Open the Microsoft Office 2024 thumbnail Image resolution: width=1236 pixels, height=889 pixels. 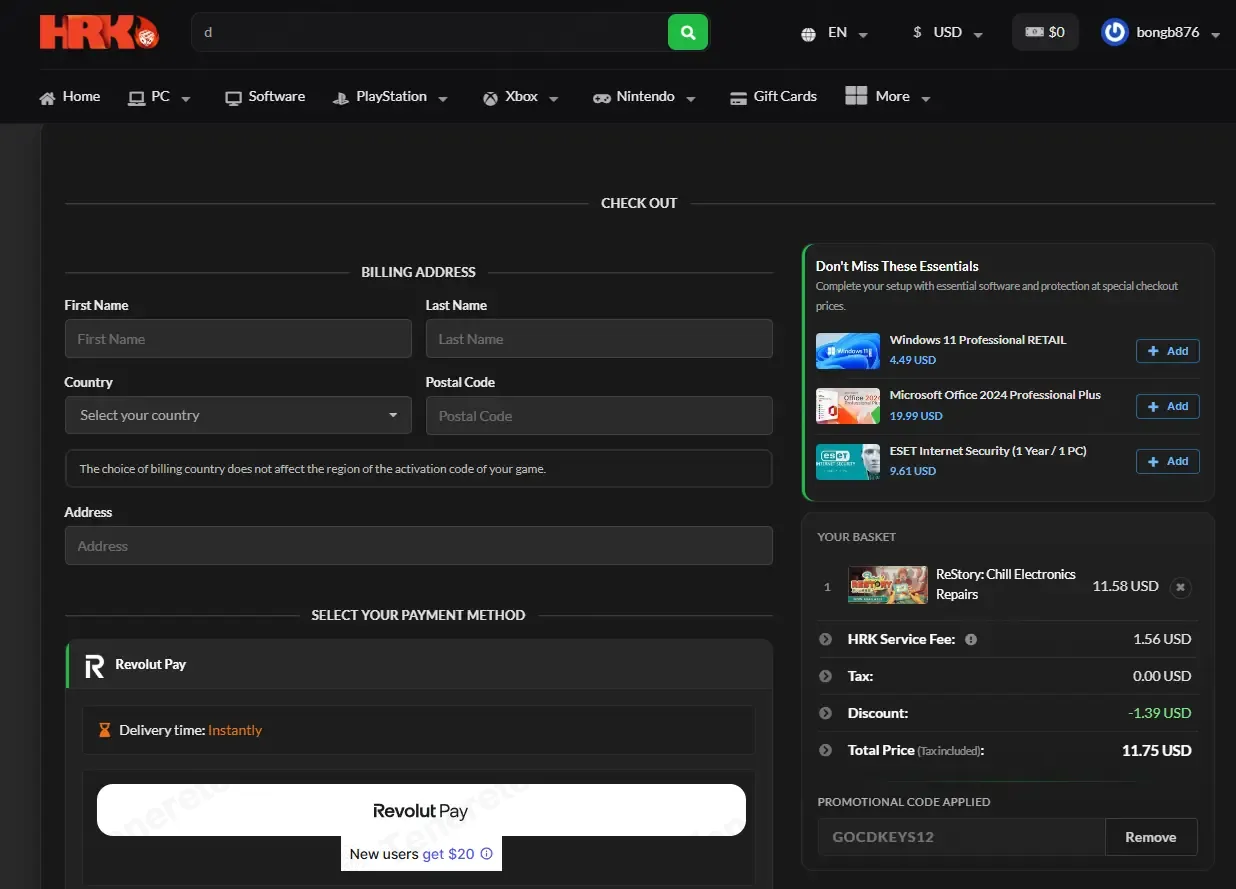(848, 406)
